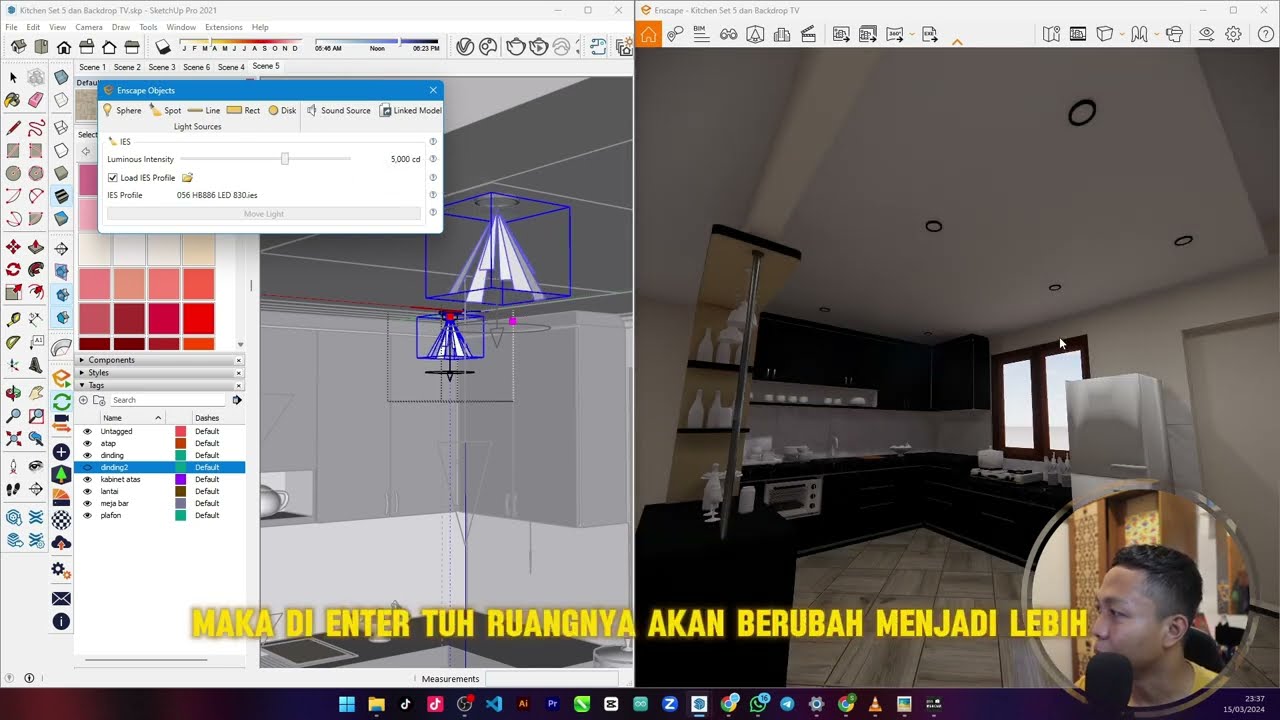Open the SketchUp Camera menu
Viewport: 1280px width, 720px height.
[x=89, y=27]
